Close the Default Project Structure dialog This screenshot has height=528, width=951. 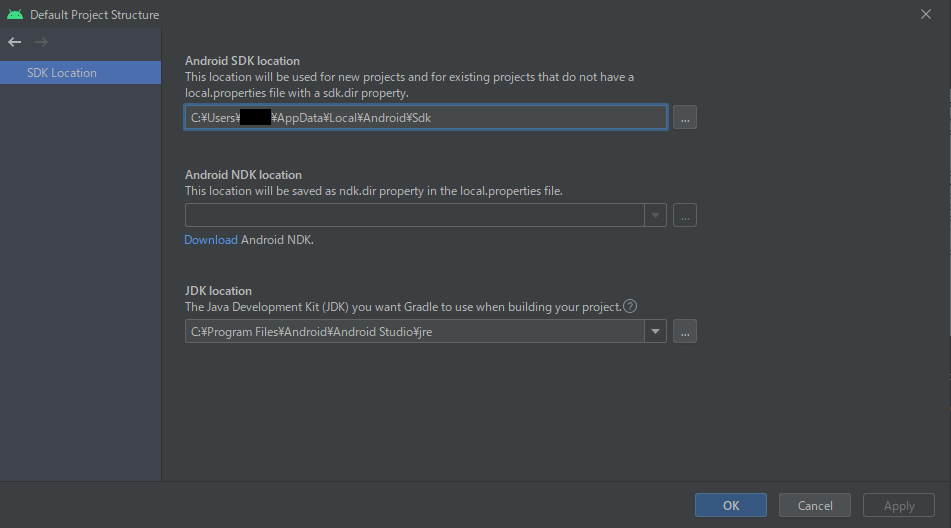pyautogui.click(x=926, y=14)
